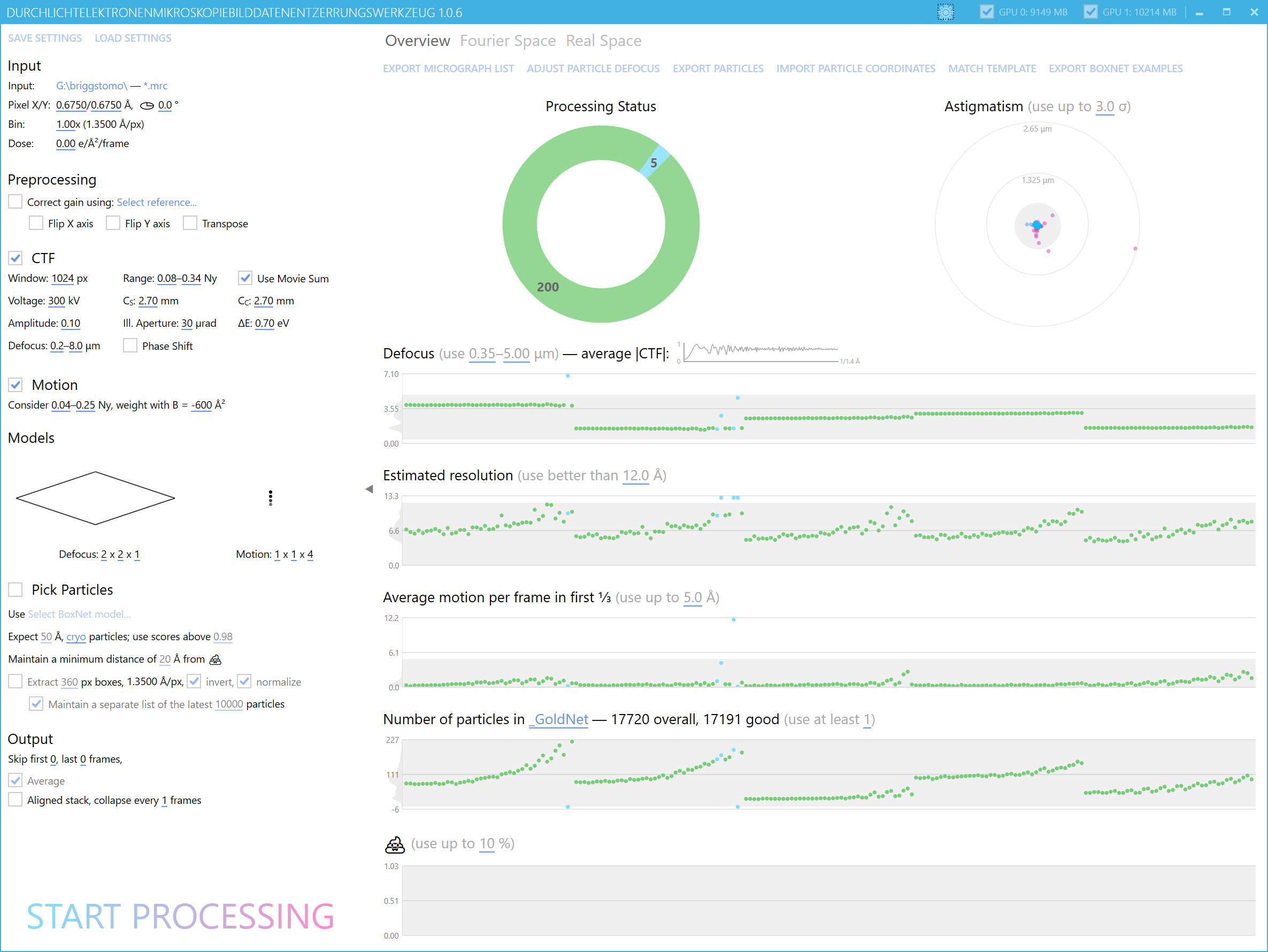
Task: Open the _GoldNet suffix selector
Action: (x=558, y=719)
